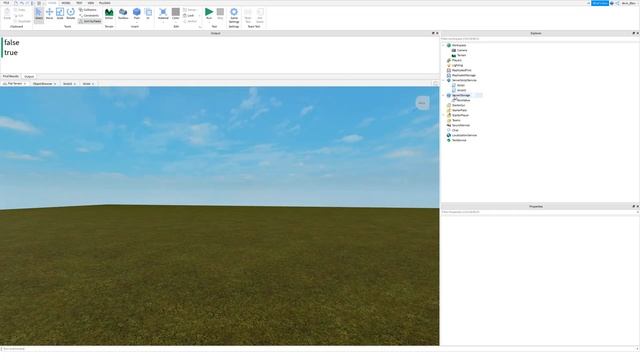
Task: Collapse the ServerScriptService node
Action: coord(444,80)
